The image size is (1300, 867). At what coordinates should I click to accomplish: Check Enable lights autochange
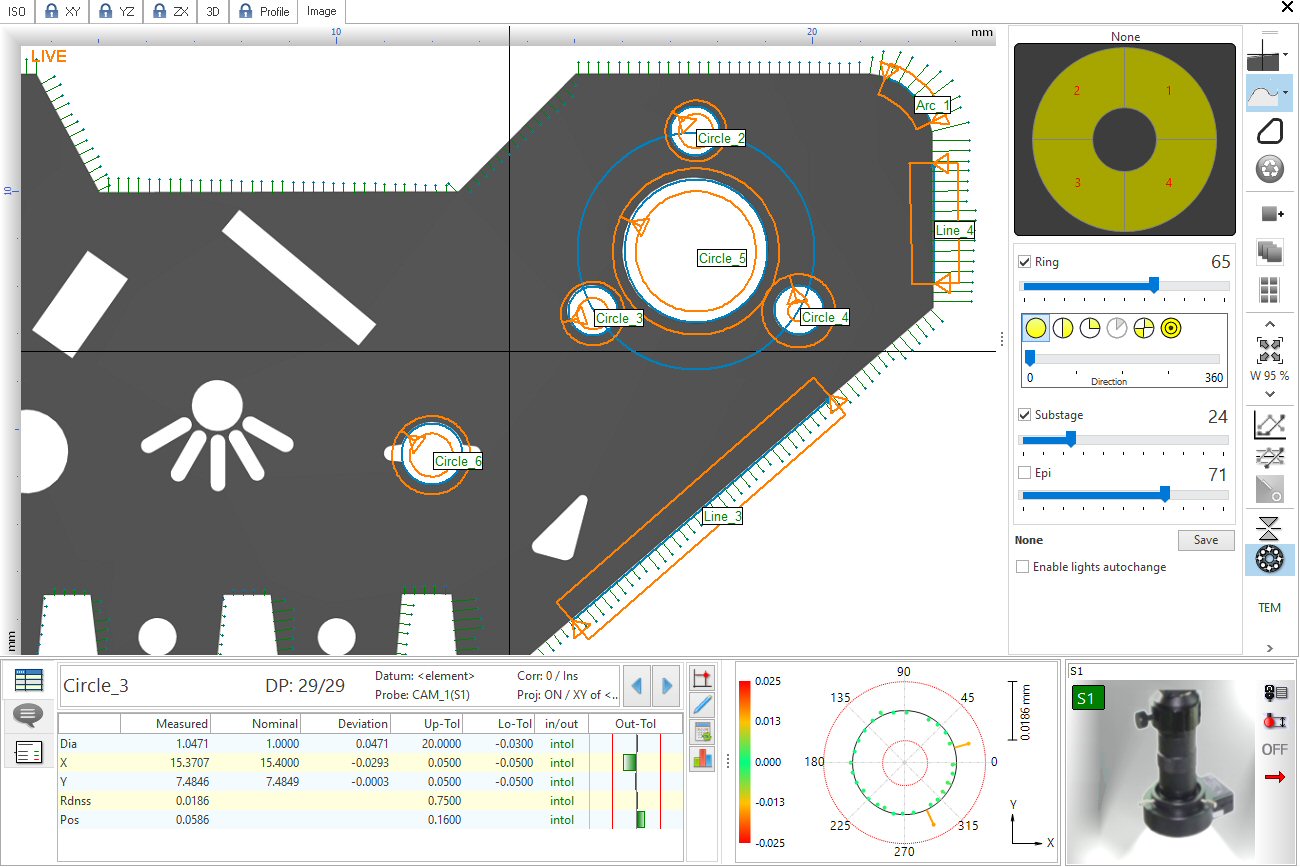coord(1022,567)
